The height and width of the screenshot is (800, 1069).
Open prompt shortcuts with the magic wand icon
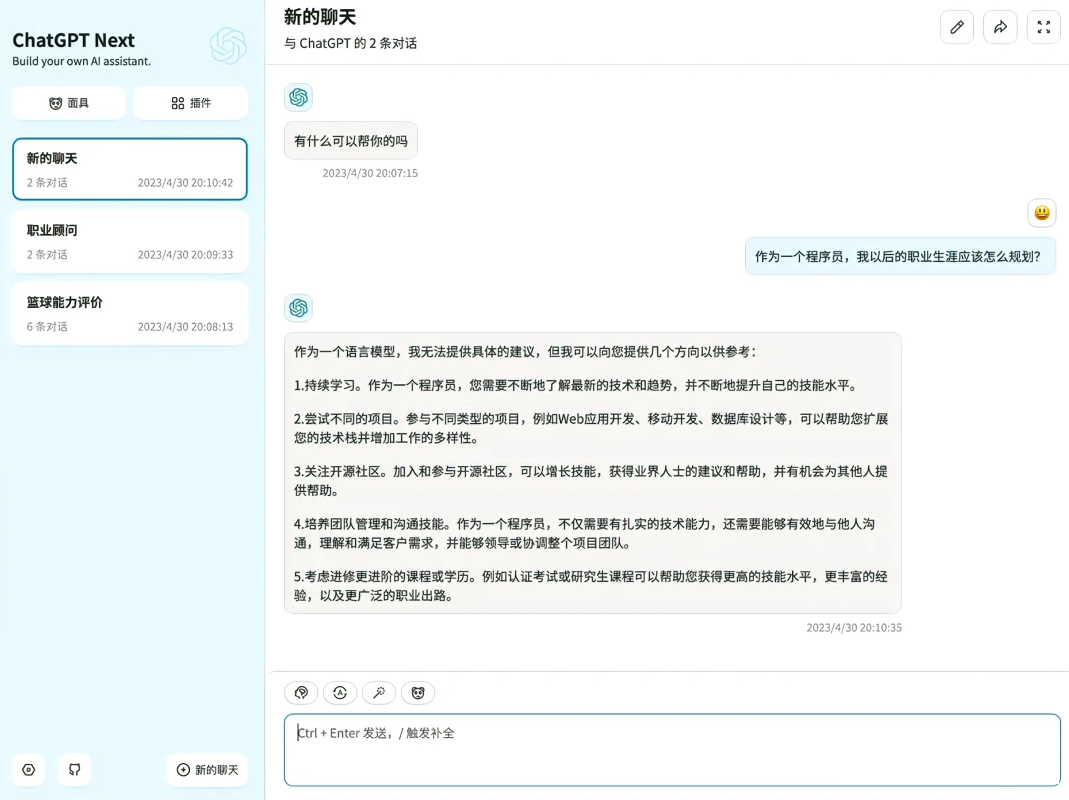(x=379, y=693)
